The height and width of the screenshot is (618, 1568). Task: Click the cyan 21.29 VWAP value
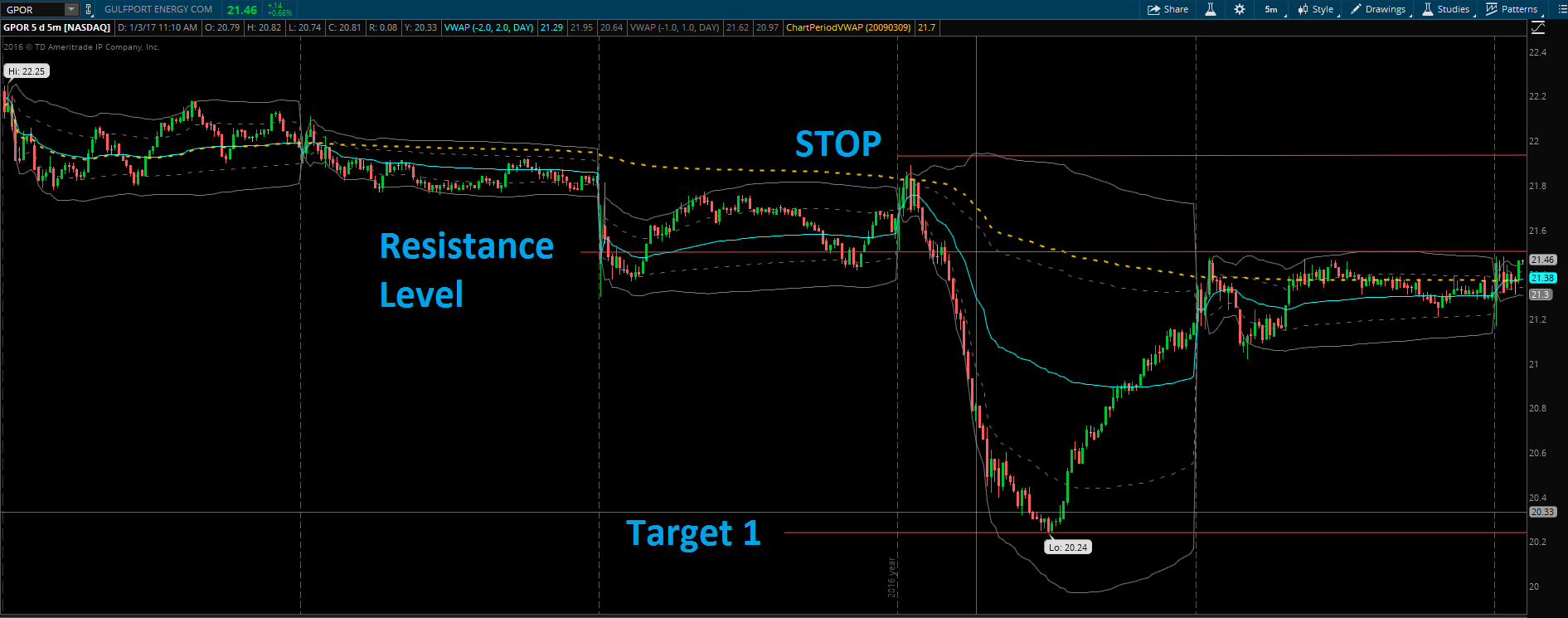(x=551, y=27)
